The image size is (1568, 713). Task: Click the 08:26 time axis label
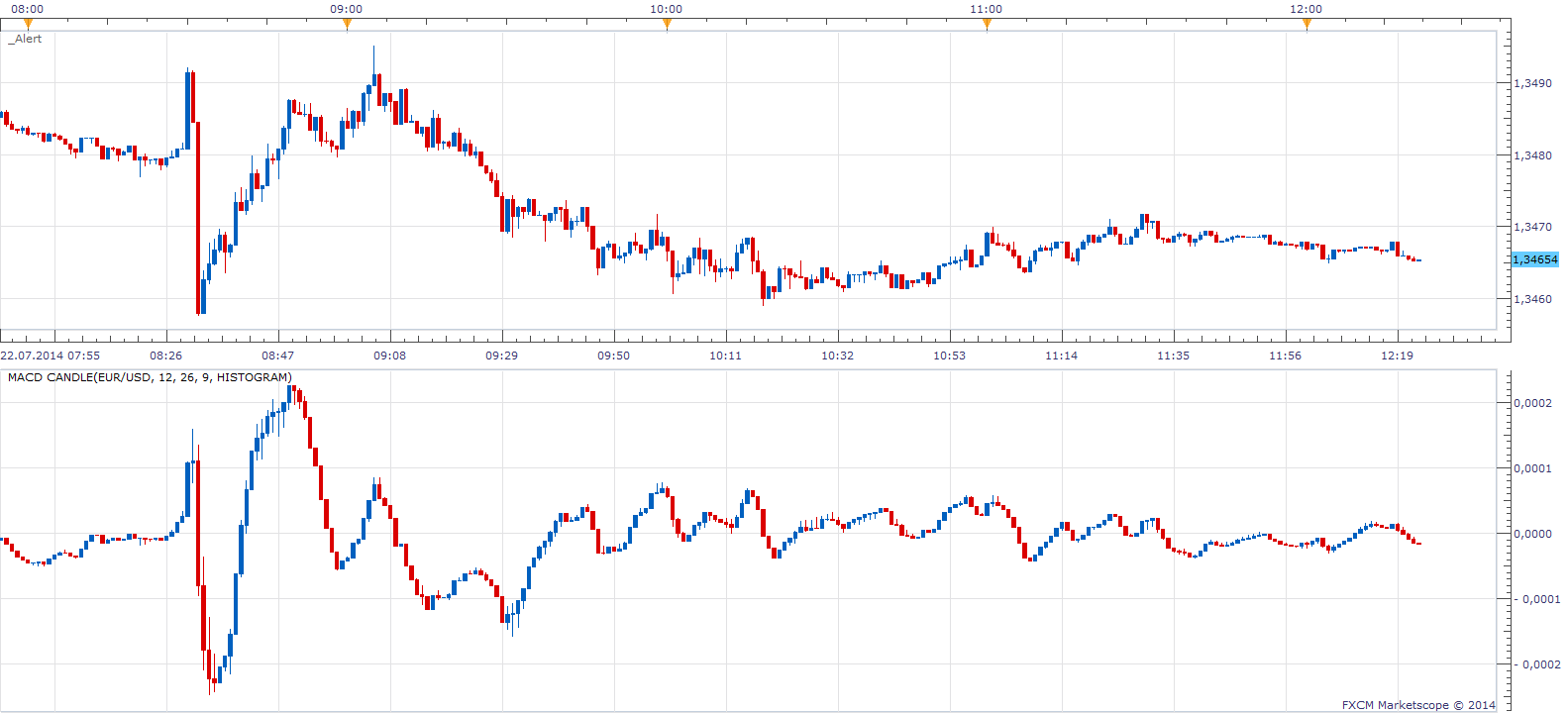tap(166, 356)
